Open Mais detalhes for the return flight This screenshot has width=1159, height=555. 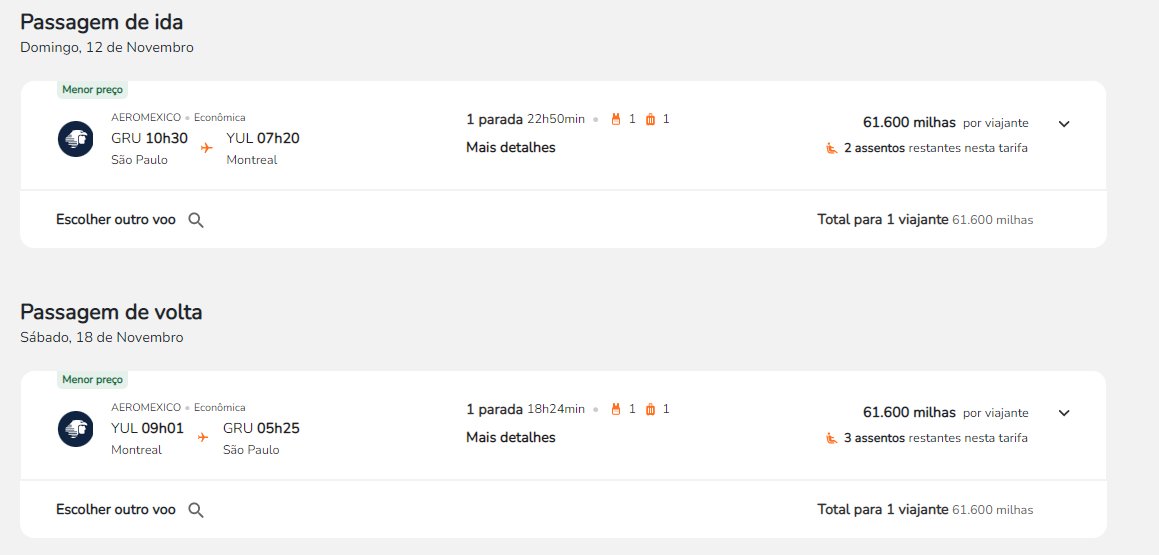coord(511,437)
